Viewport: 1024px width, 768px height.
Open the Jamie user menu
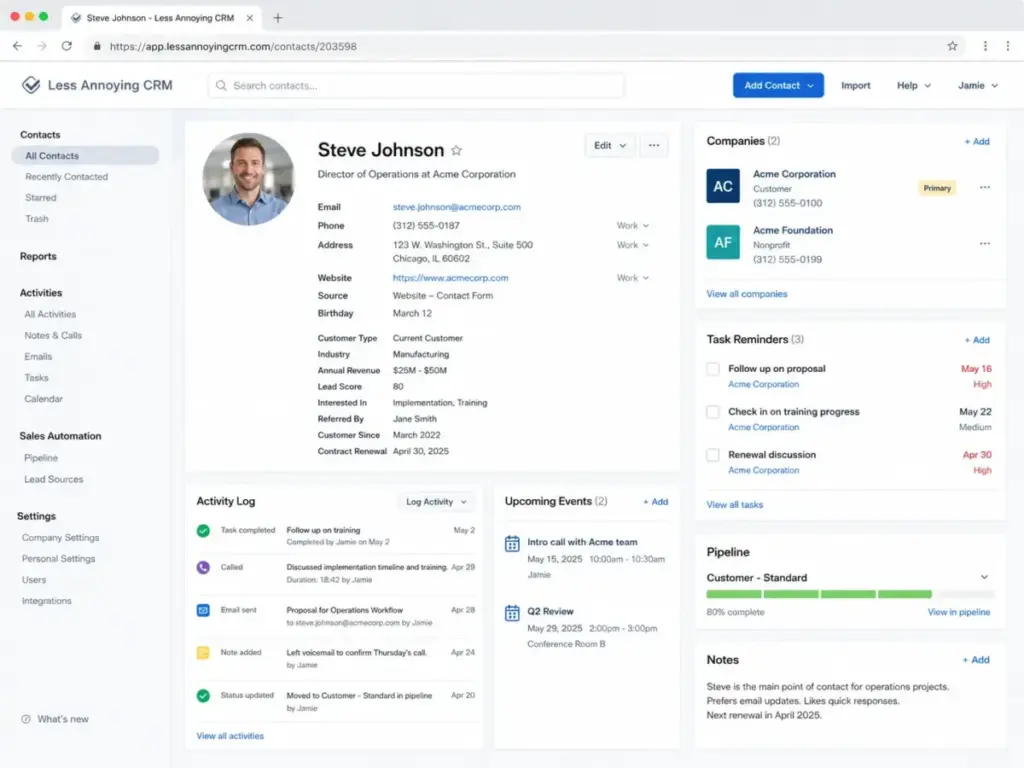pyautogui.click(x=978, y=86)
